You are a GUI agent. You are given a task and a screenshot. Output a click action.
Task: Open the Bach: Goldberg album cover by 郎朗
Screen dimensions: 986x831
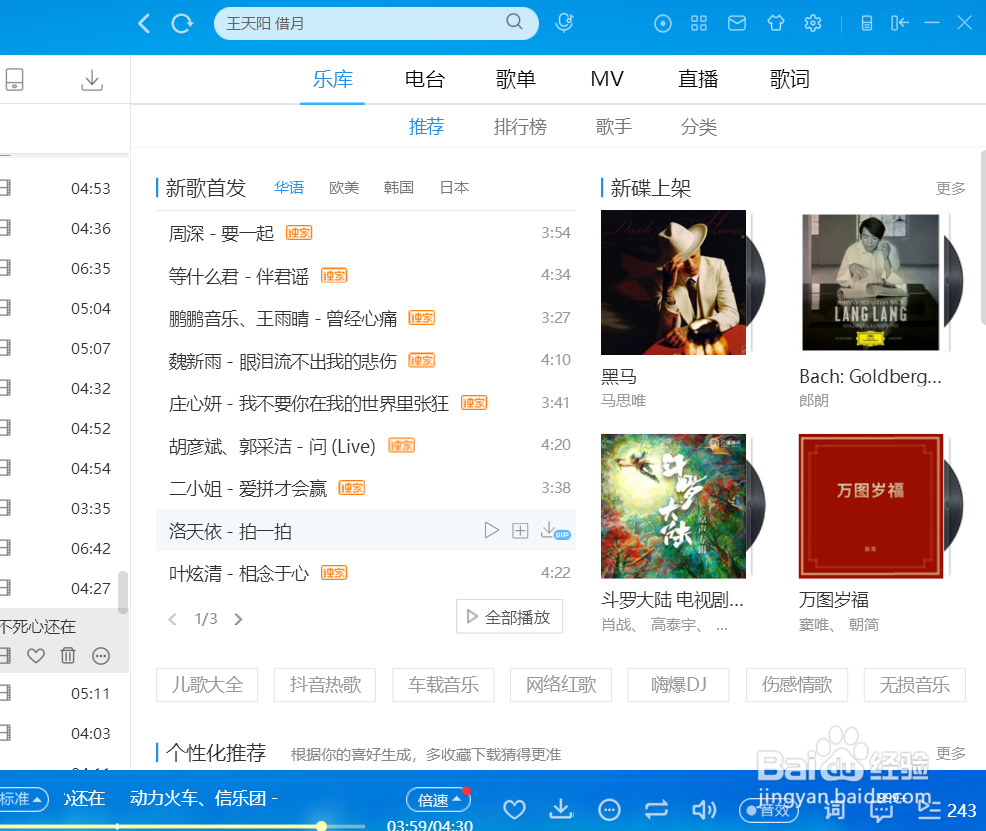871,282
